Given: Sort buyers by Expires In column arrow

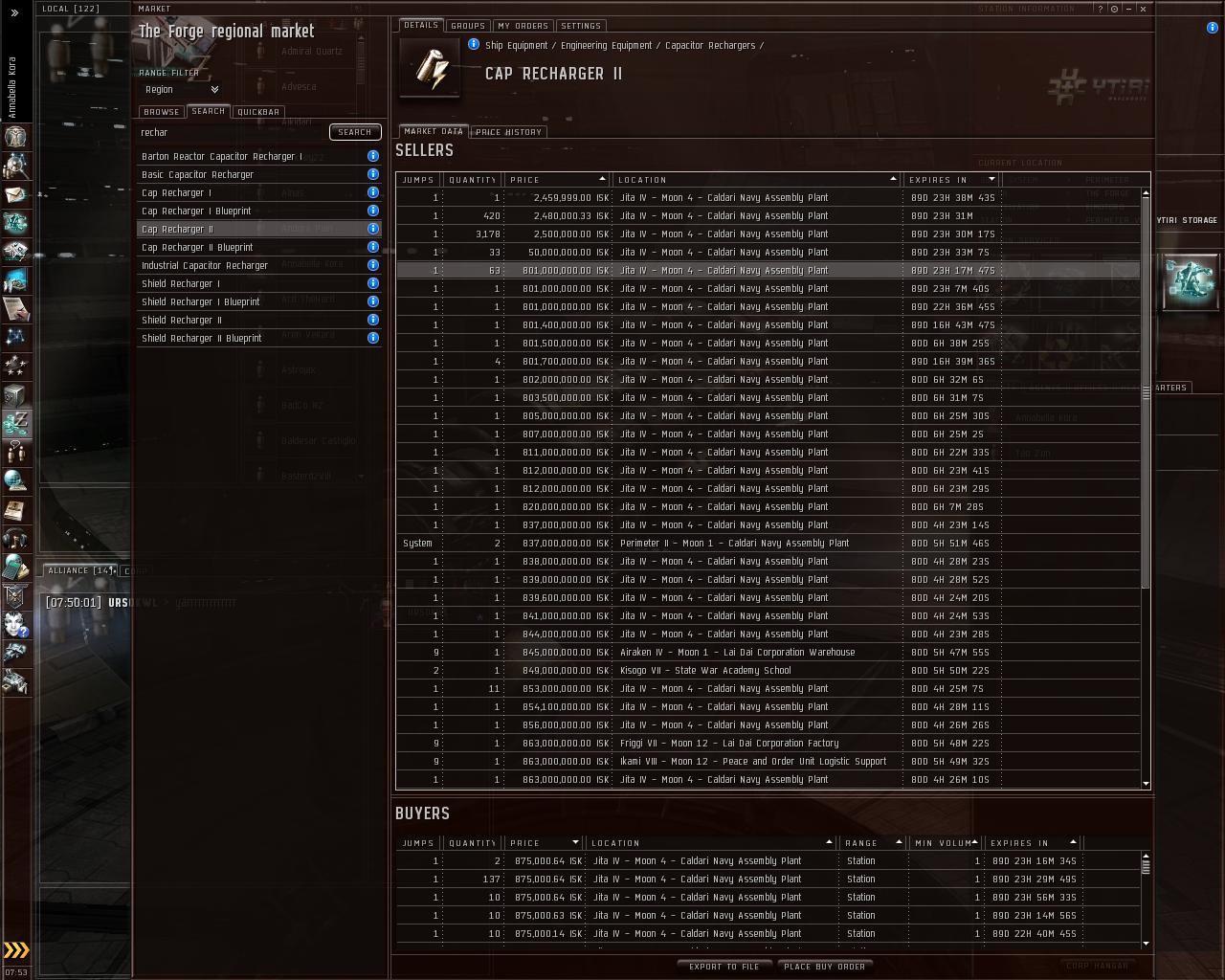Looking at the screenshot, I should click(x=1073, y=842).
